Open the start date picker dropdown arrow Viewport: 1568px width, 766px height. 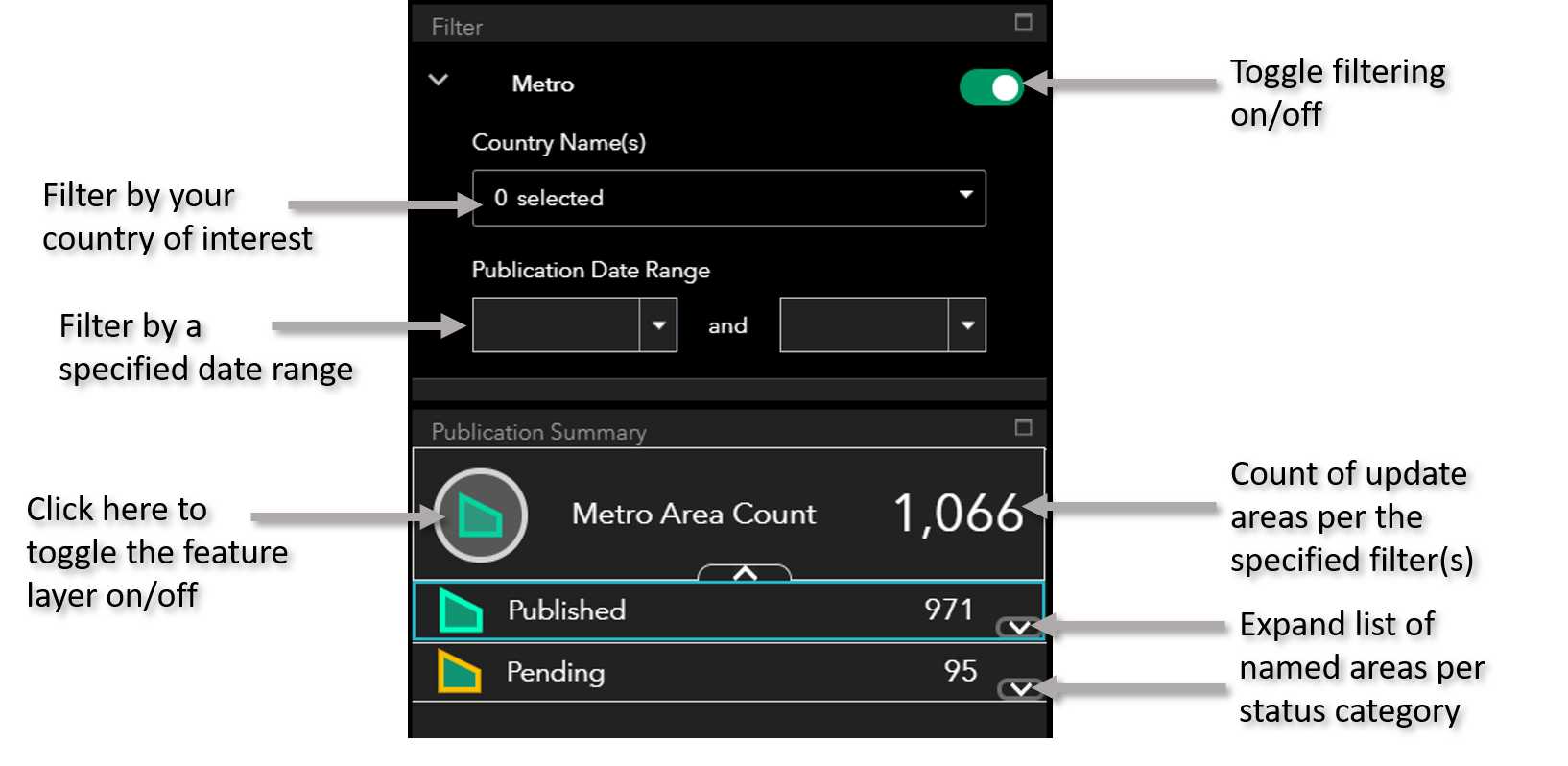[659, 324]
